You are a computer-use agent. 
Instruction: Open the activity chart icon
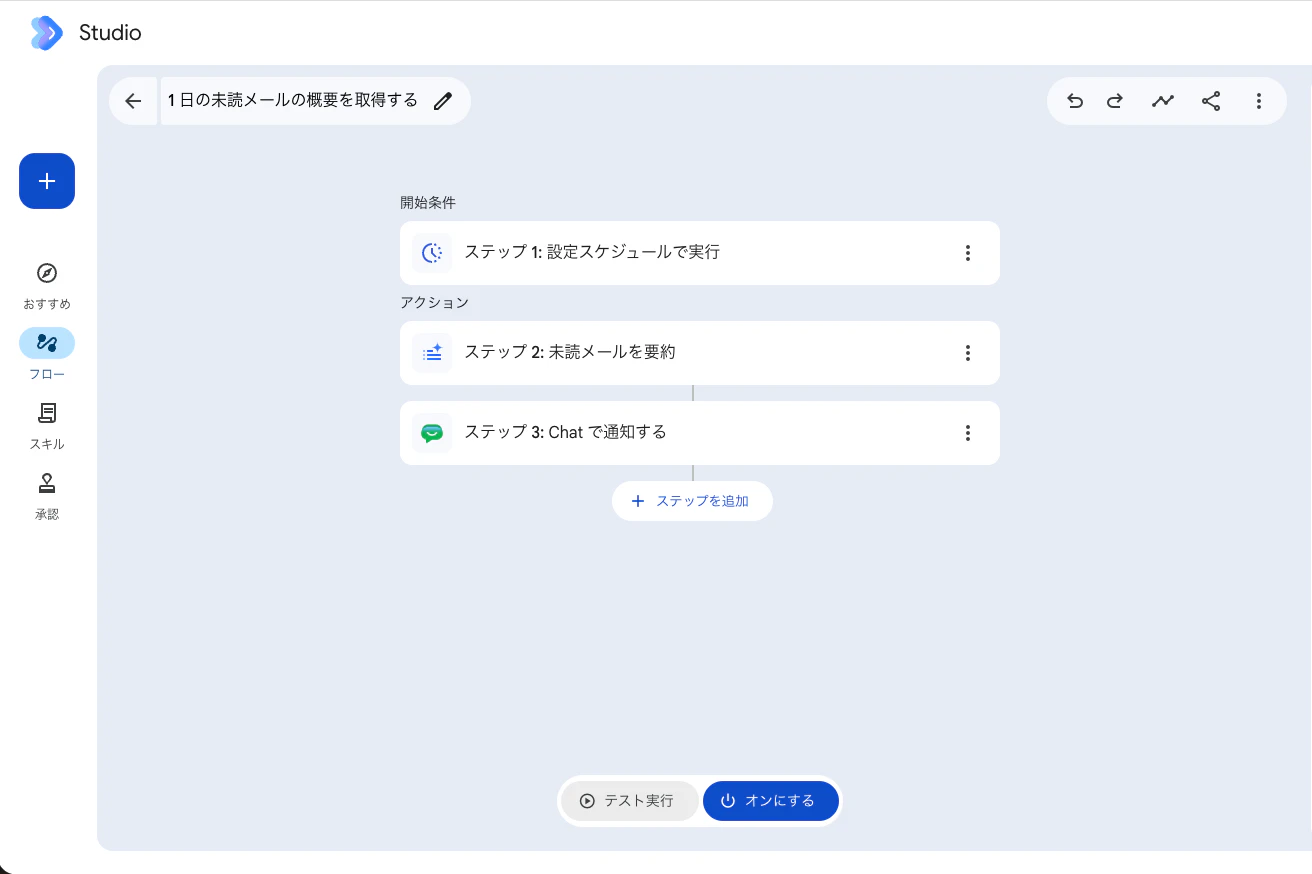click(1162, 101)
